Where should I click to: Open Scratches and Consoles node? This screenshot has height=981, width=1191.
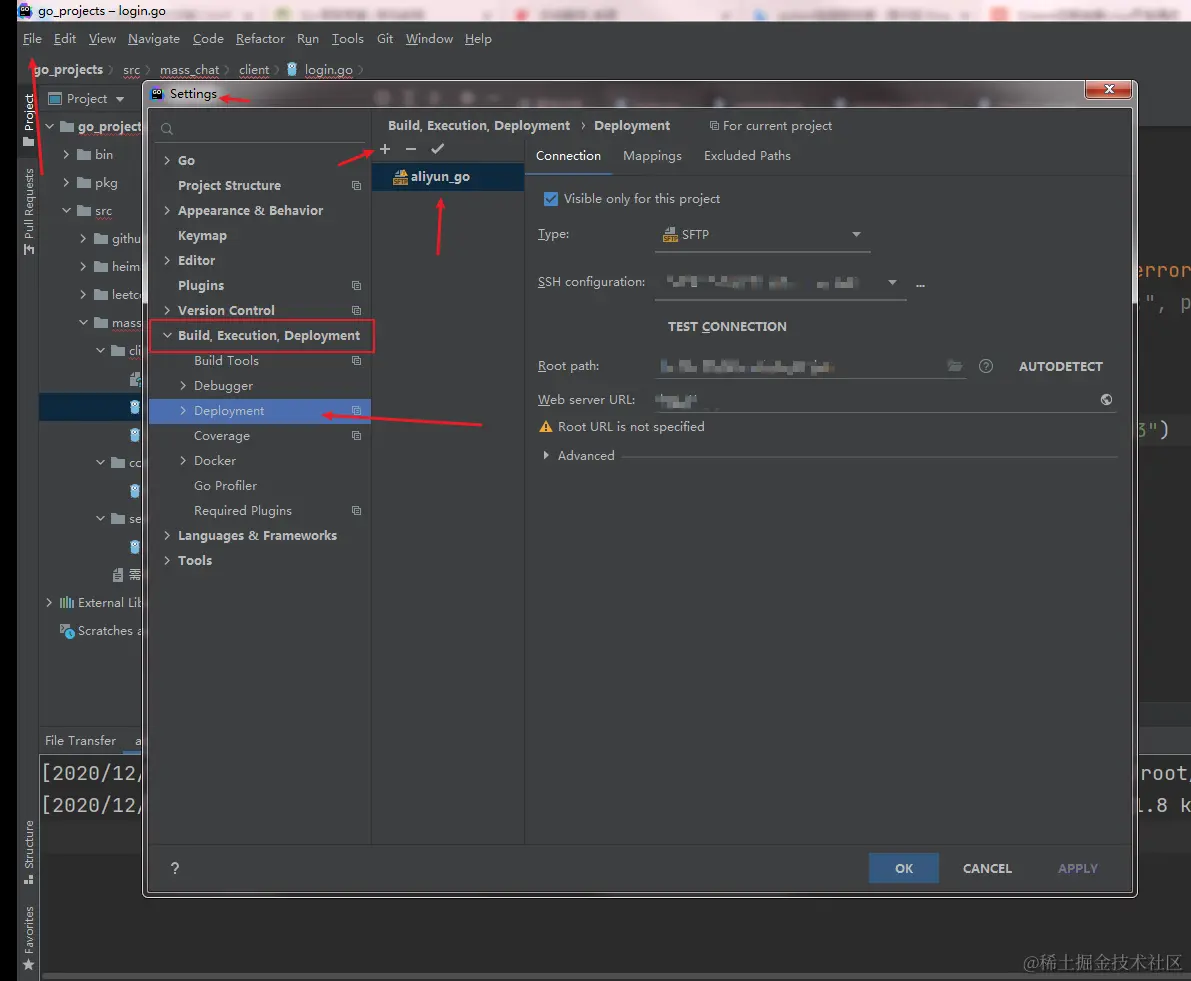(101, 631)
